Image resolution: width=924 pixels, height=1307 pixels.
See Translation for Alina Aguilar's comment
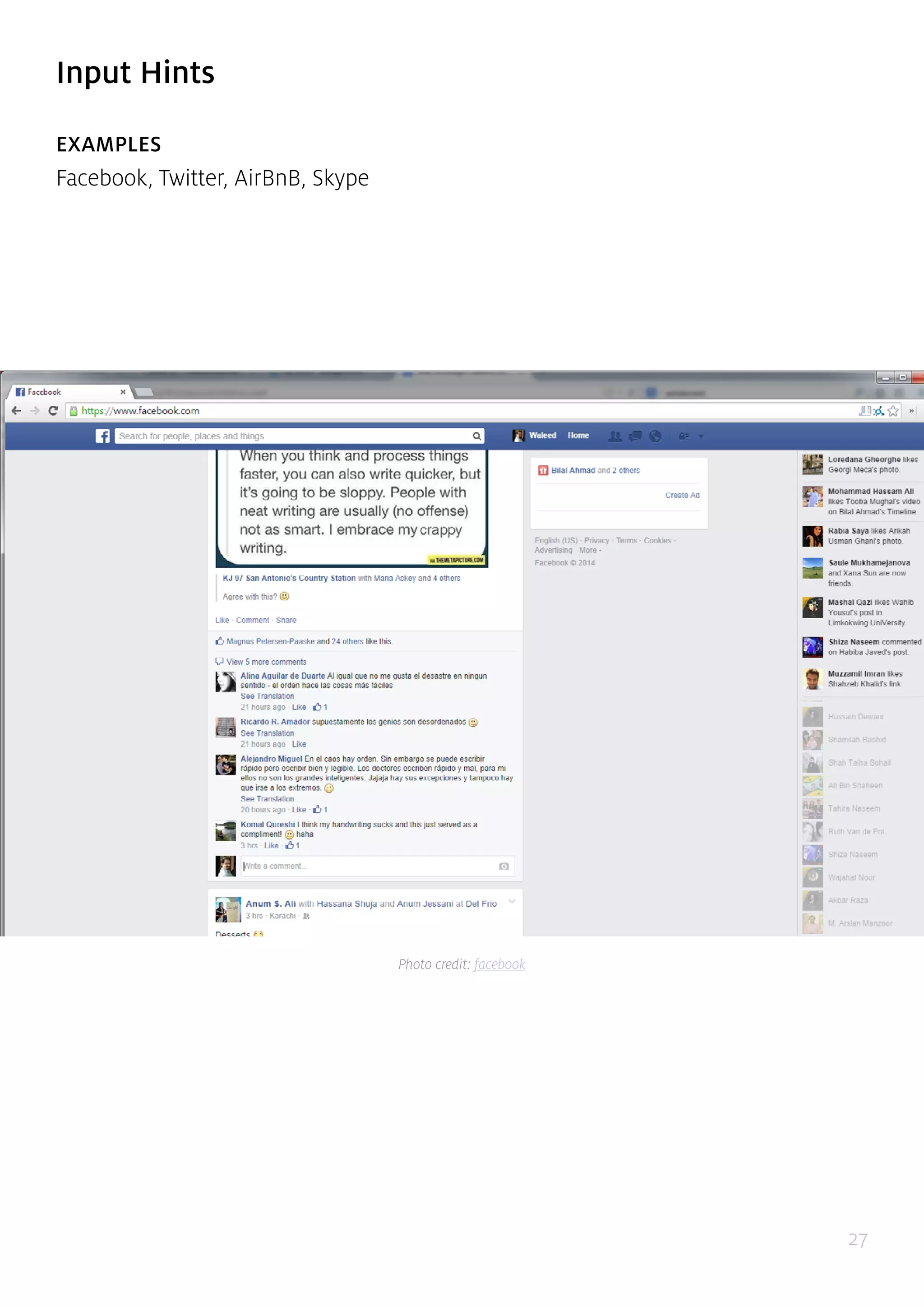(x=268, y=696)
